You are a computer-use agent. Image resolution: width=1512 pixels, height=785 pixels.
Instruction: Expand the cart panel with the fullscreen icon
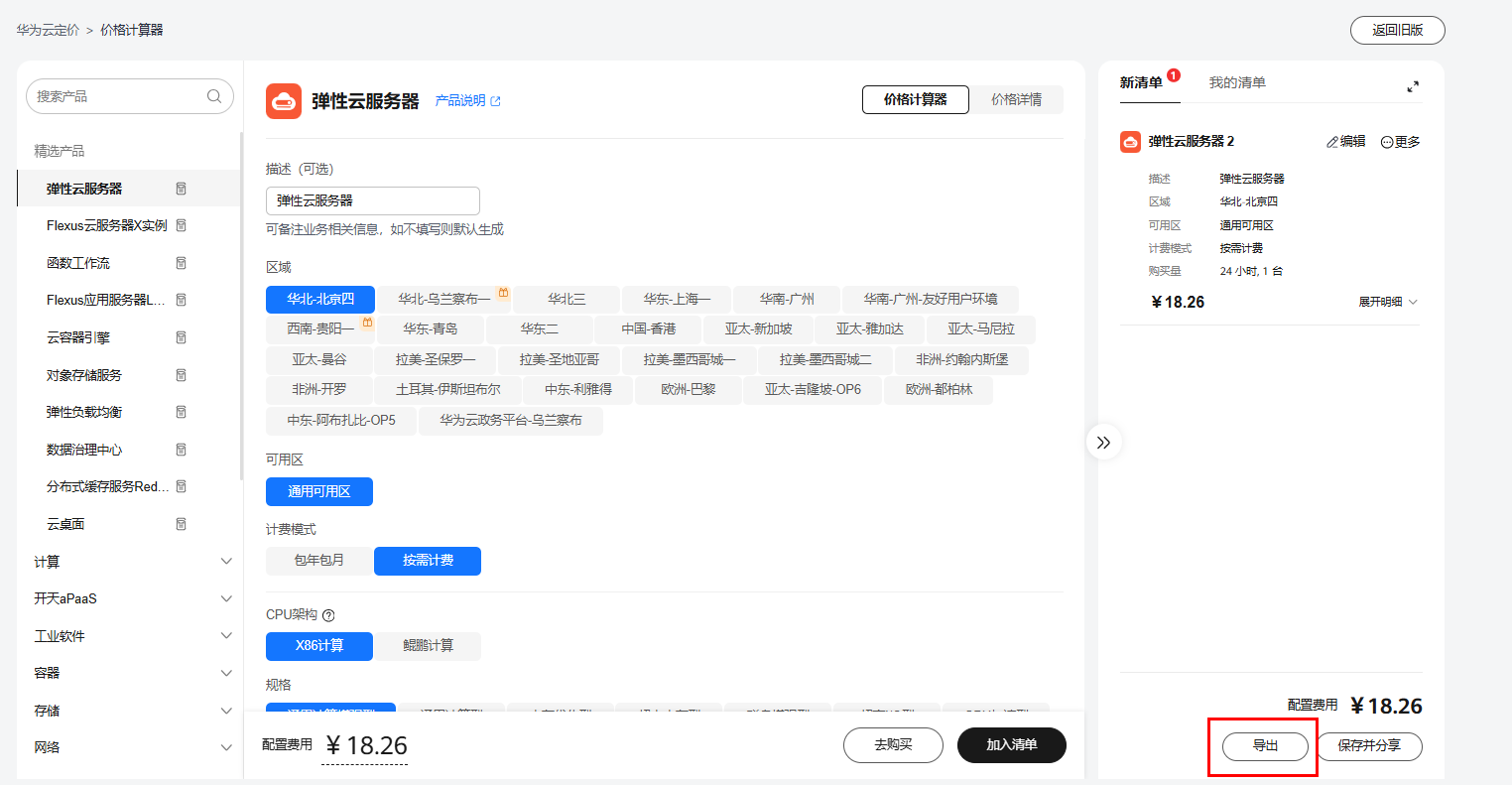coord(1413,86)
